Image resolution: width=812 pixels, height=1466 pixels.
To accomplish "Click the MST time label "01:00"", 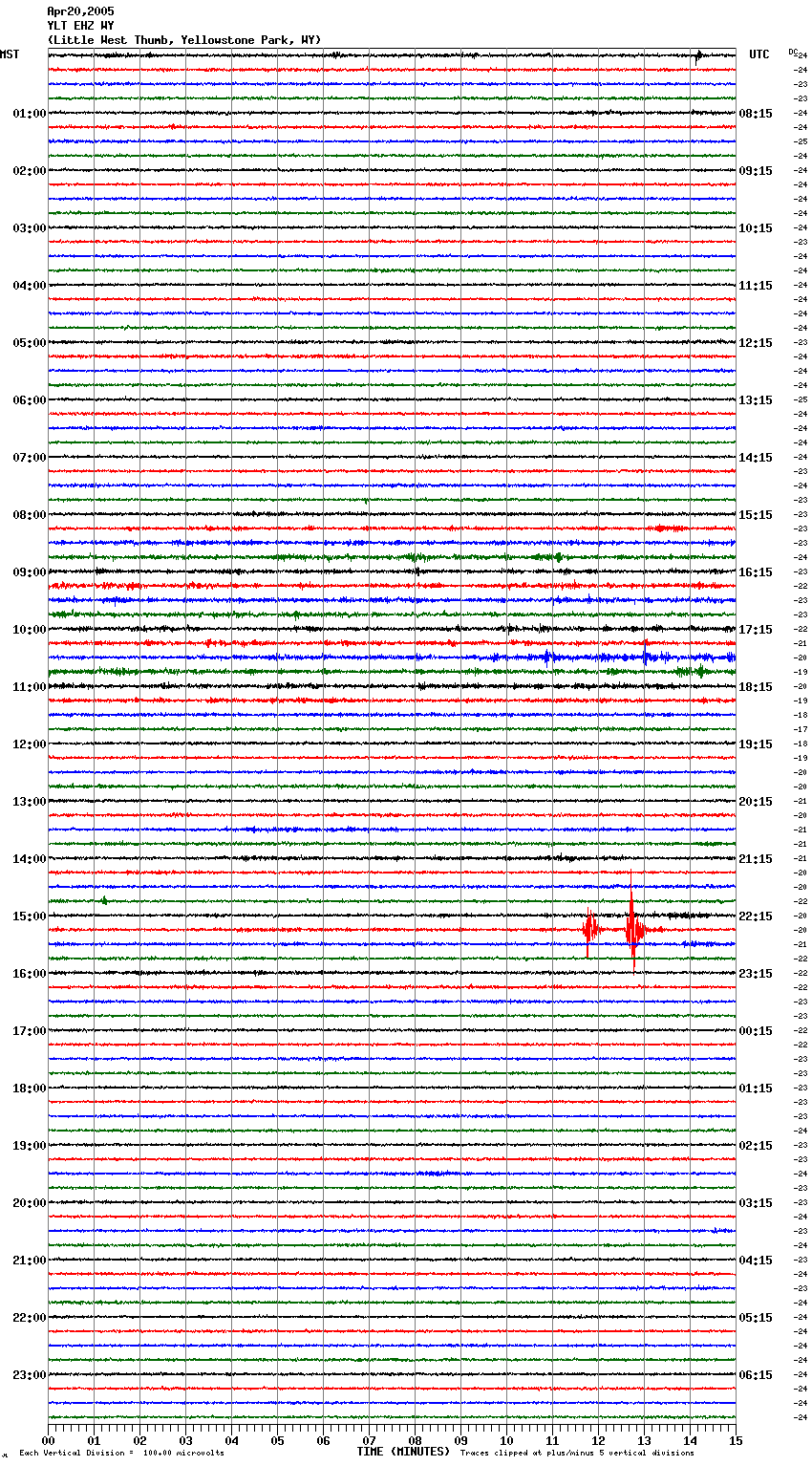I will tap(30, 114).
